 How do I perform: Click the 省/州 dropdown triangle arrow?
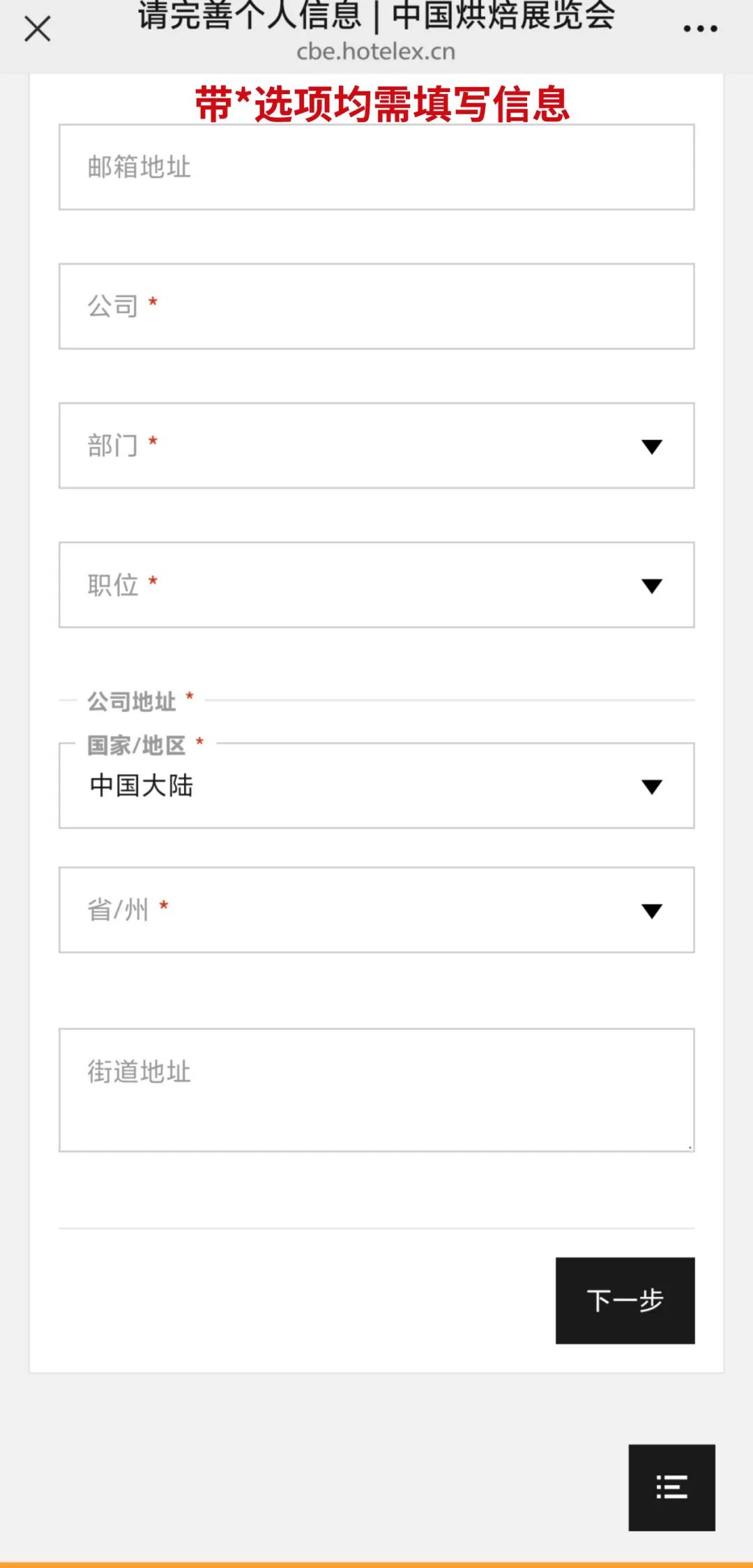[652, 911]
